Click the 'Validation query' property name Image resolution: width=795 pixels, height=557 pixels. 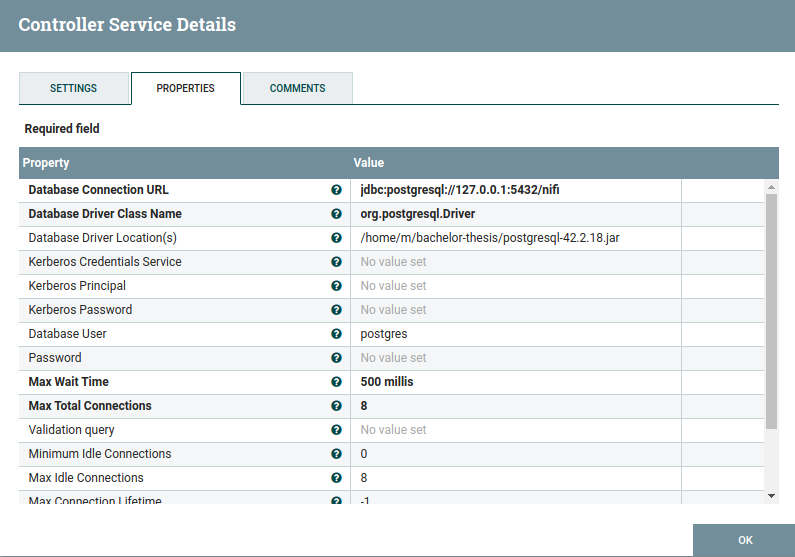tap(71, 430)
